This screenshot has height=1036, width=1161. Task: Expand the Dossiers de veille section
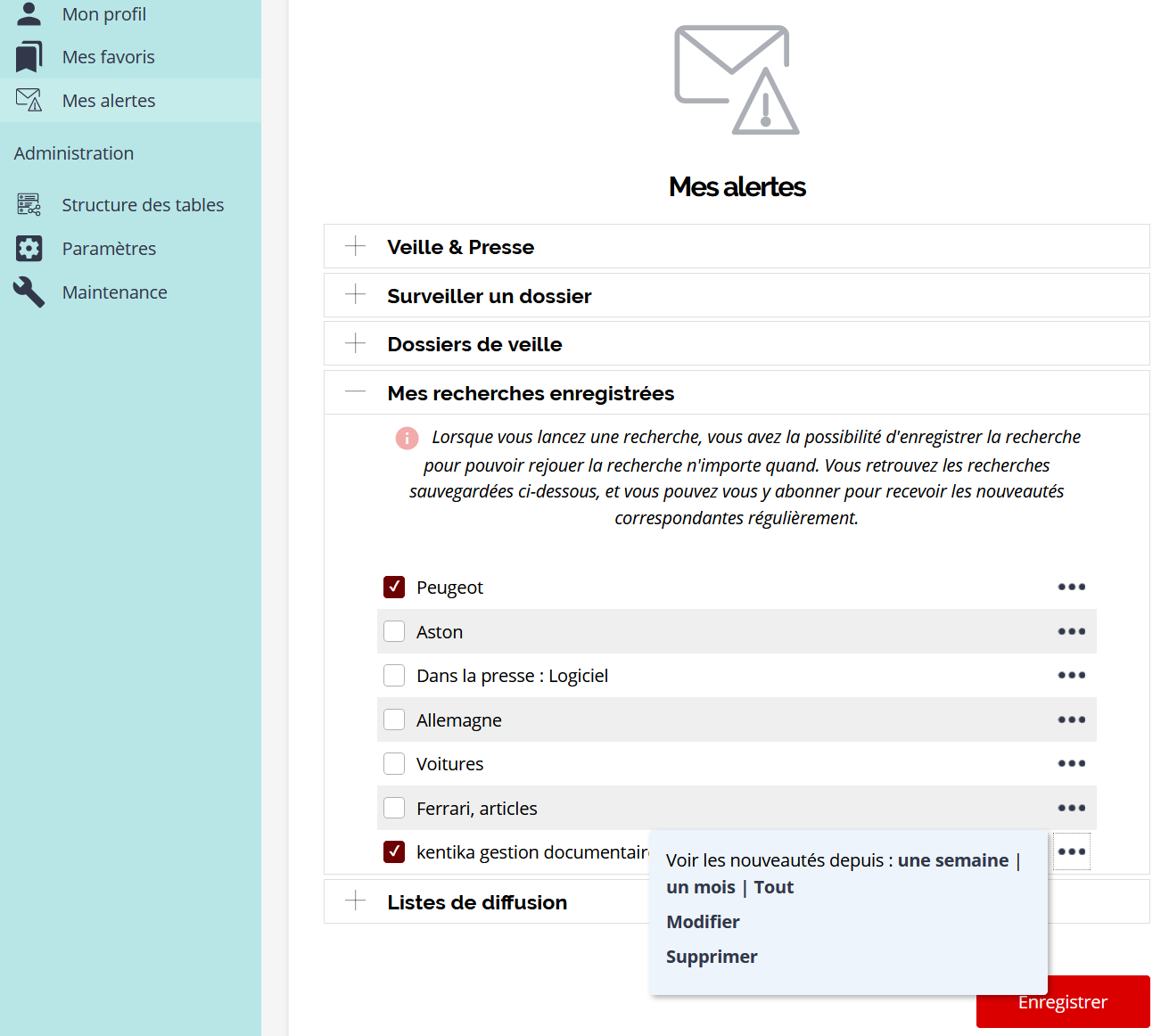click(x=737, y=343)
